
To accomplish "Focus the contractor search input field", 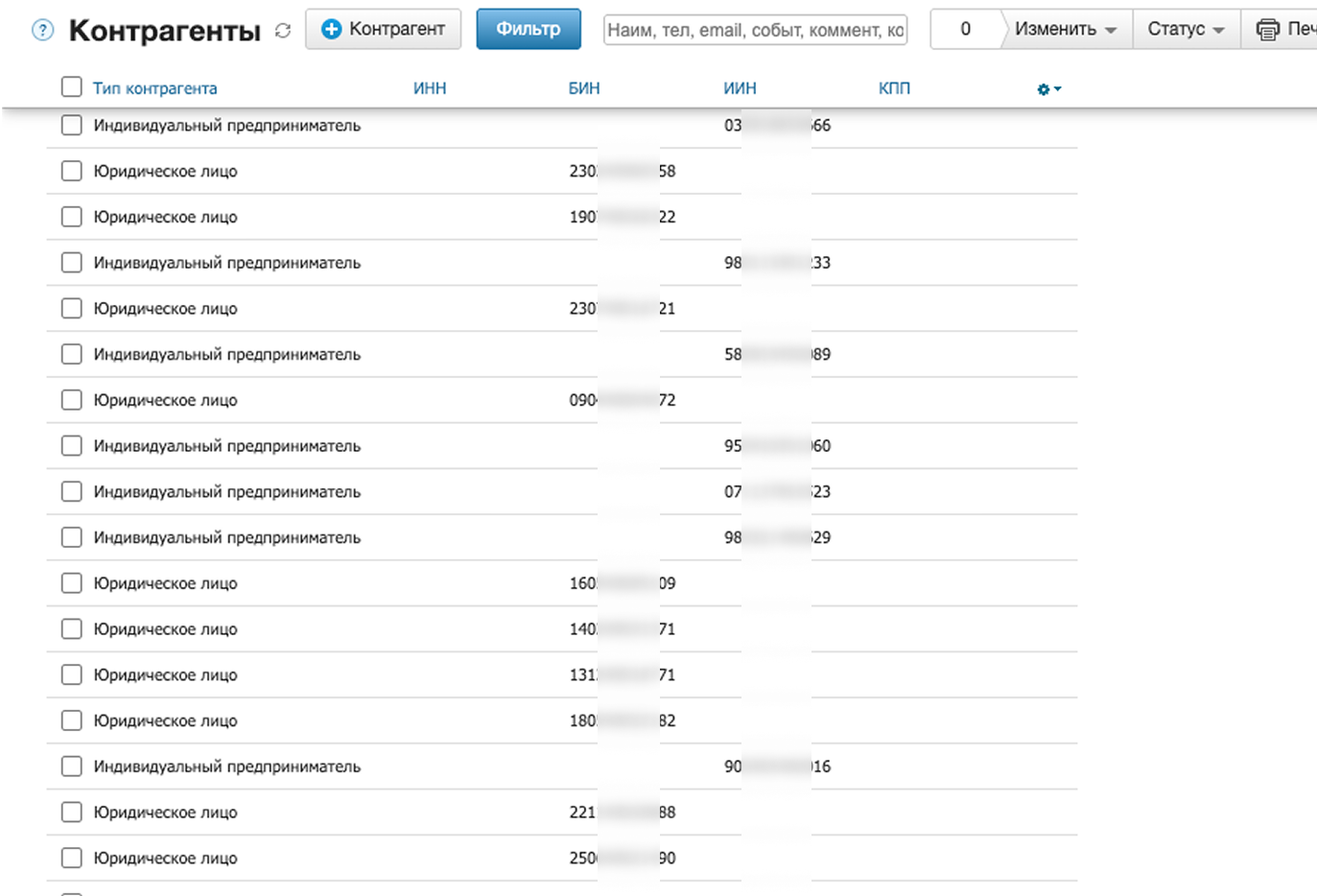I will click(x=755, y=30).
